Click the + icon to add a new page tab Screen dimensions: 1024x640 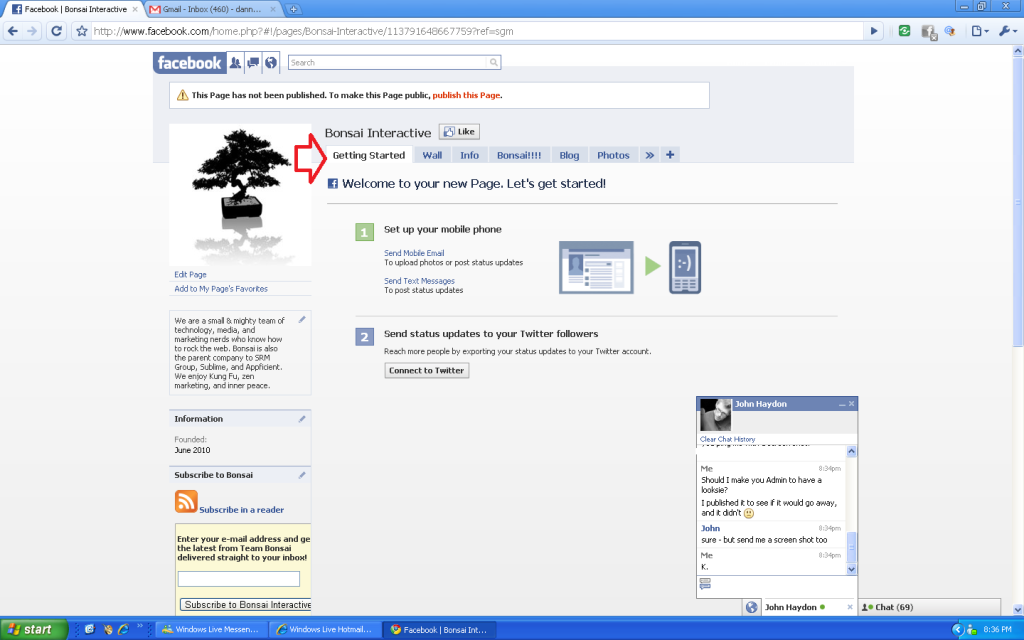point(670,155)
